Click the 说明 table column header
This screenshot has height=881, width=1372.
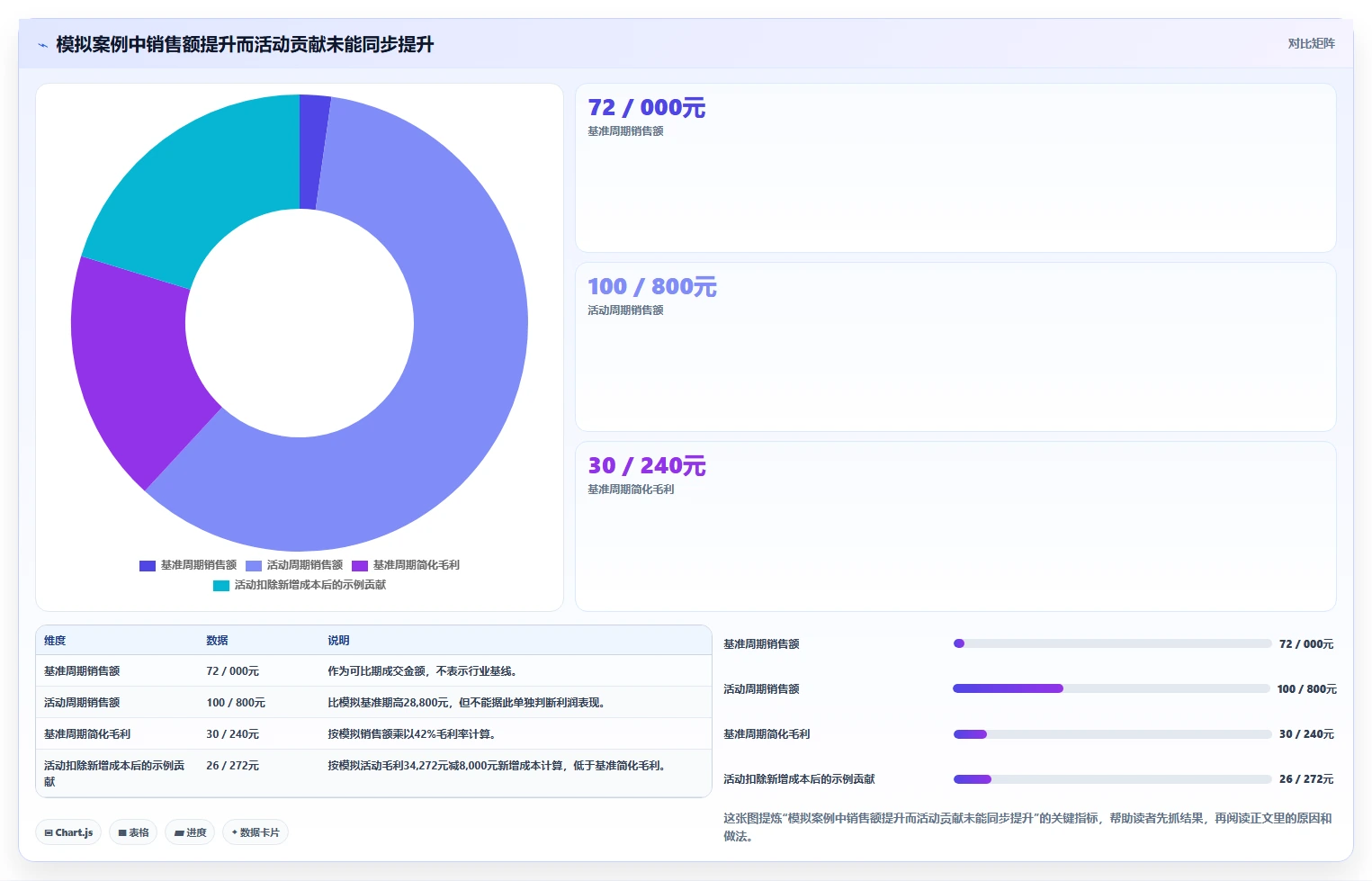click(x=338, y=641)
